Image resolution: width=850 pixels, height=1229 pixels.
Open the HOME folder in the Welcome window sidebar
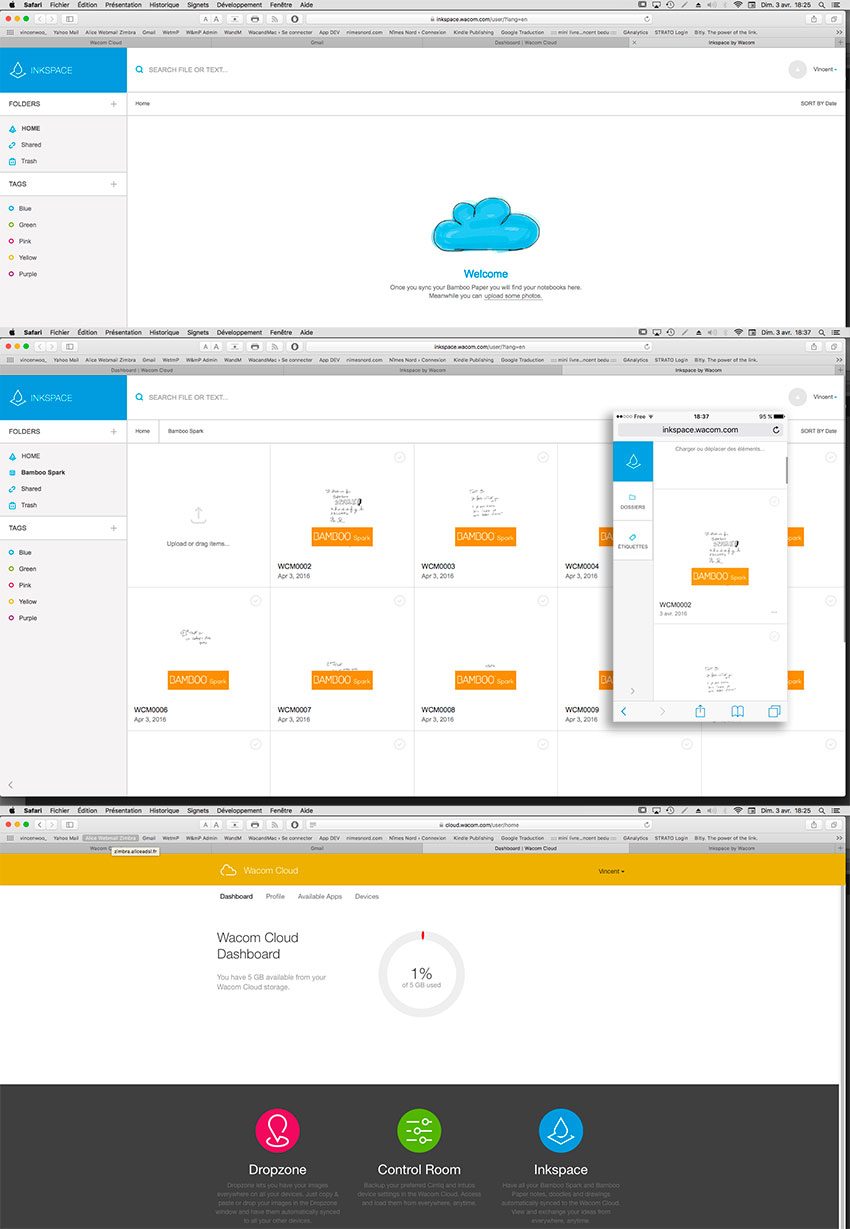(x=31, y=129)
